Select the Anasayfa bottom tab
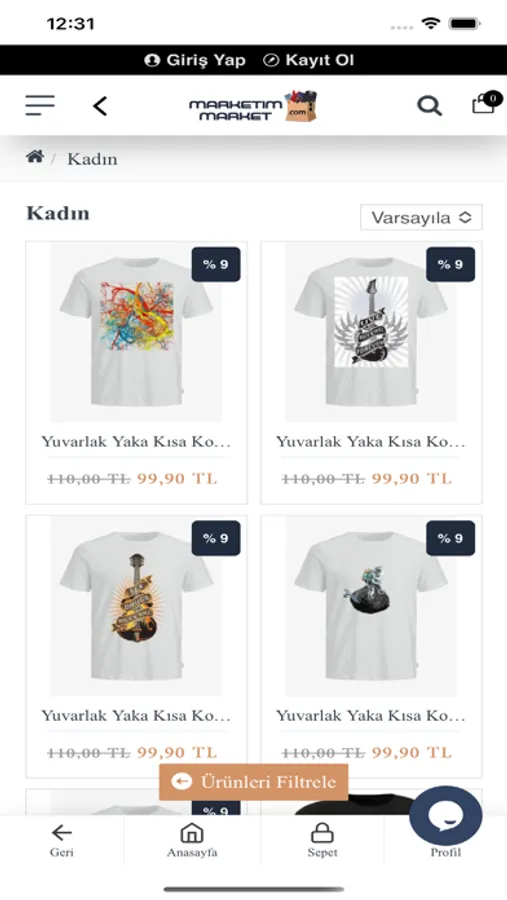This screenshot has height=900, width=507. pos(192,840)
